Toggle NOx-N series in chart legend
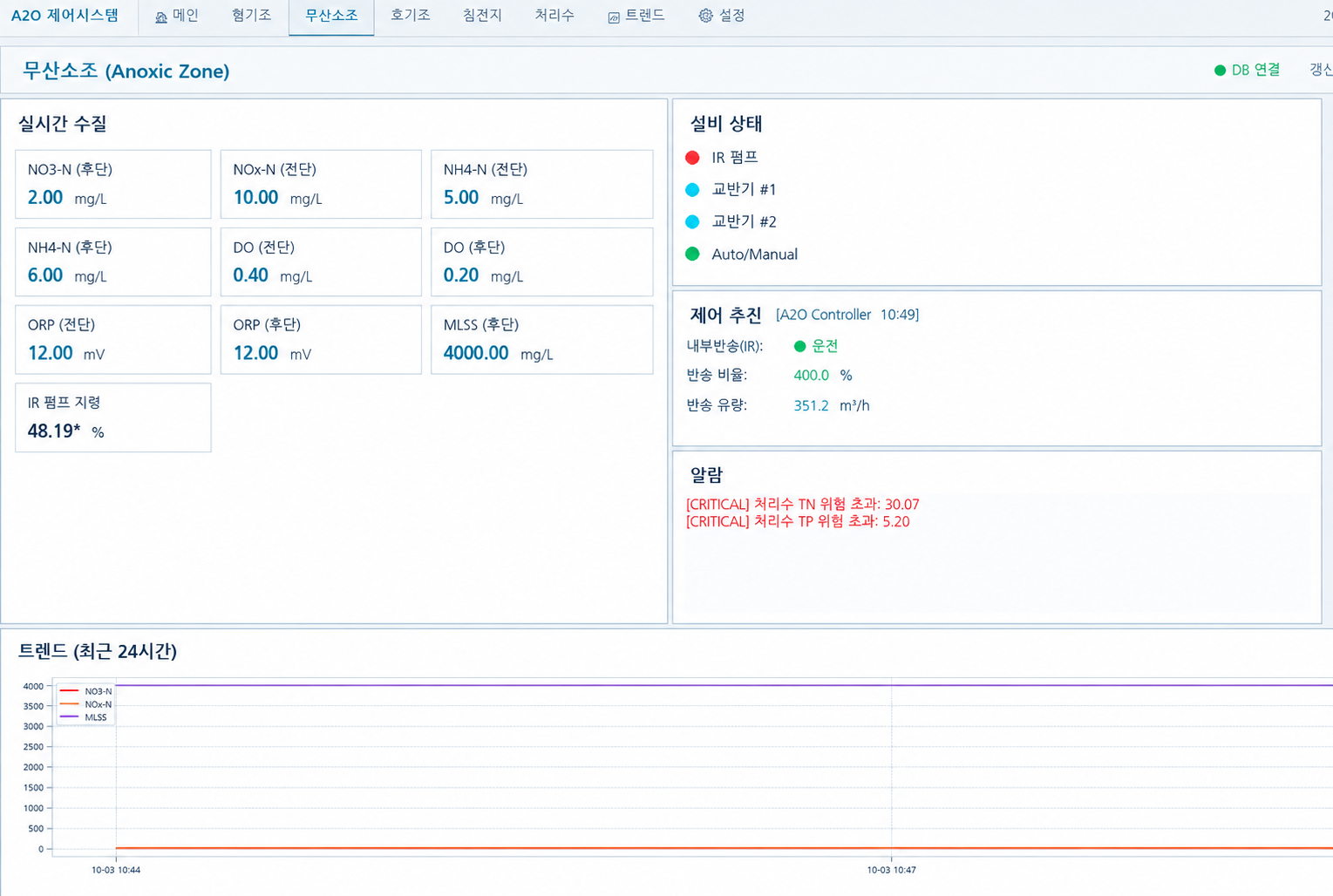 [x=85, y=704]
